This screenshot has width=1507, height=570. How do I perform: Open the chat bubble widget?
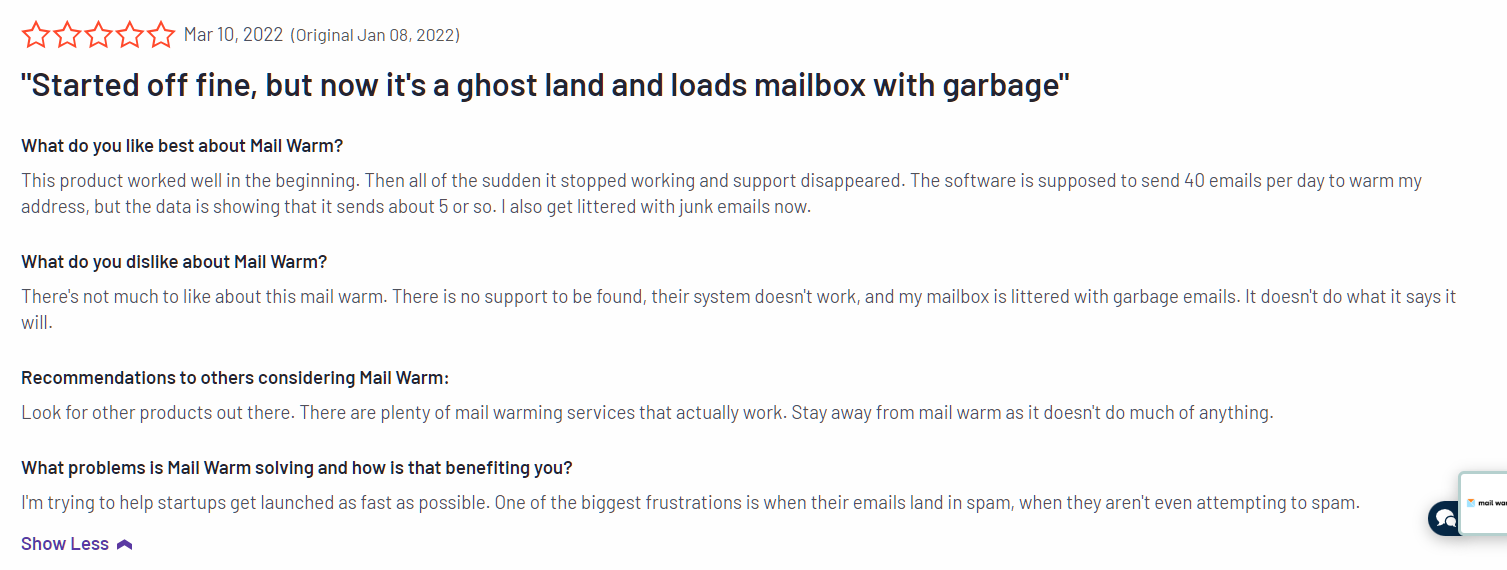pyautogui.click(x=1443, y=518)
